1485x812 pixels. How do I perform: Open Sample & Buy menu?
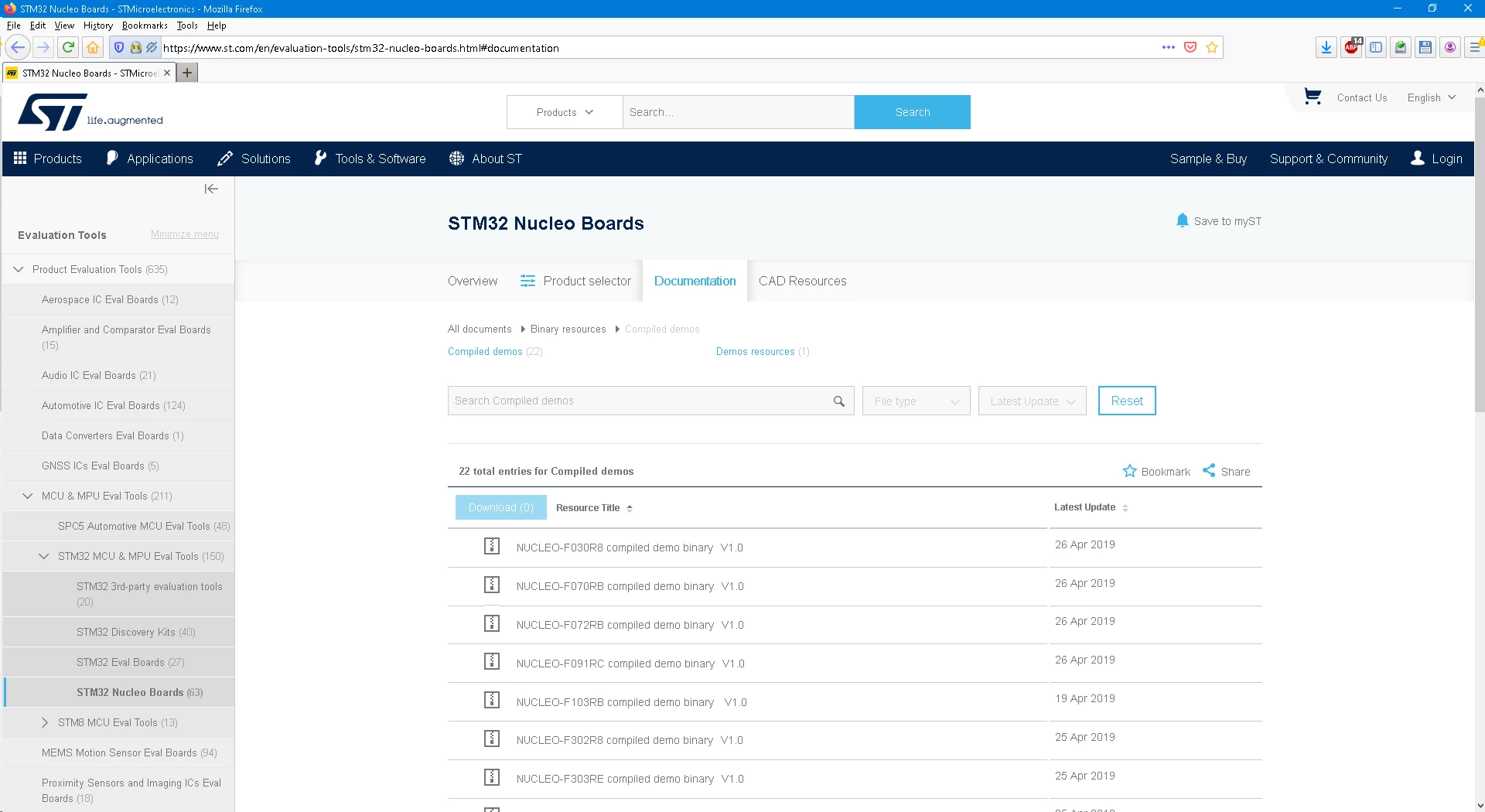pos(1208,159)
